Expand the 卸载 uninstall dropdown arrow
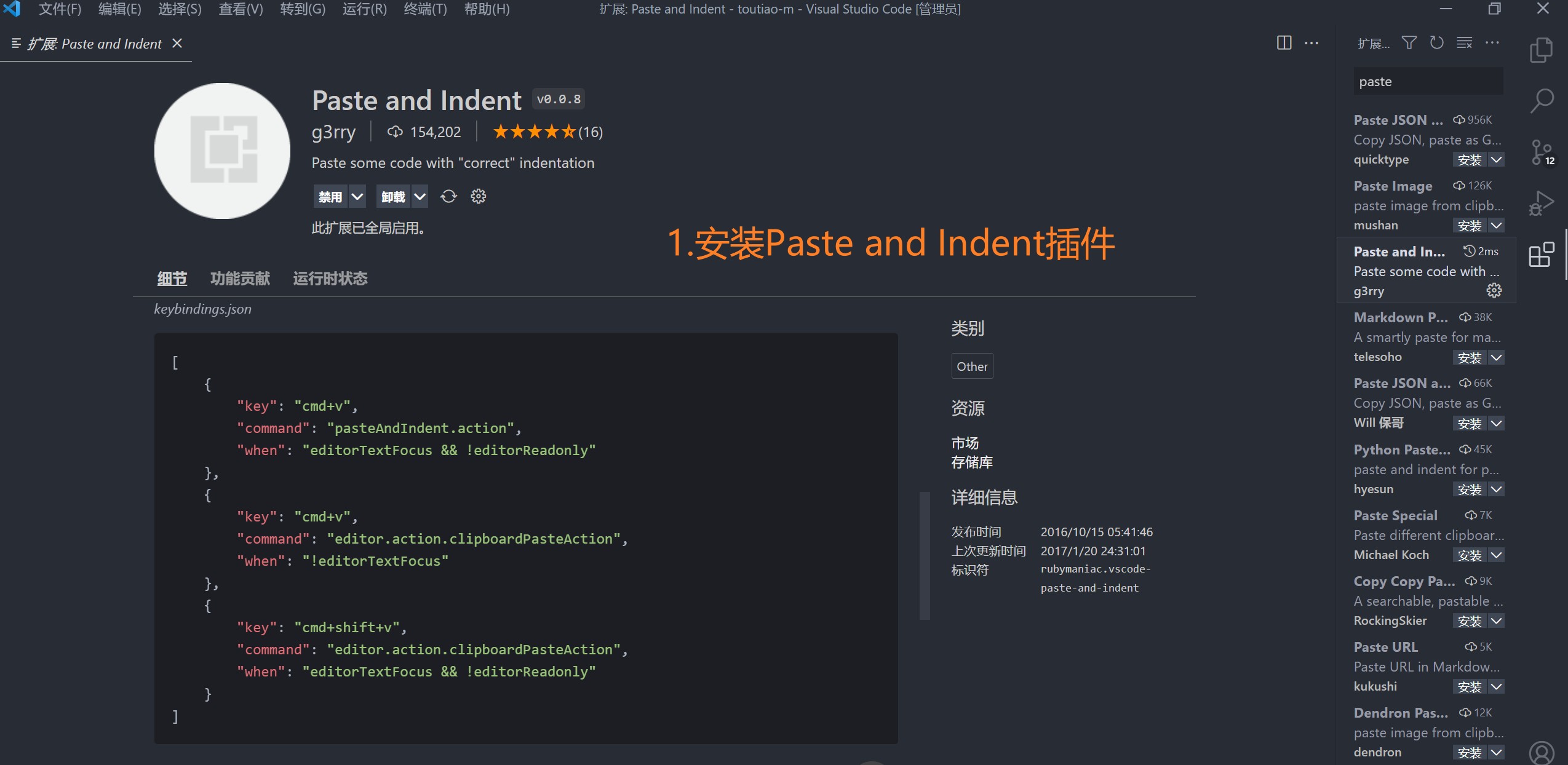The width and height of the screenshot is (1568, 765). (x=420, y=197)
